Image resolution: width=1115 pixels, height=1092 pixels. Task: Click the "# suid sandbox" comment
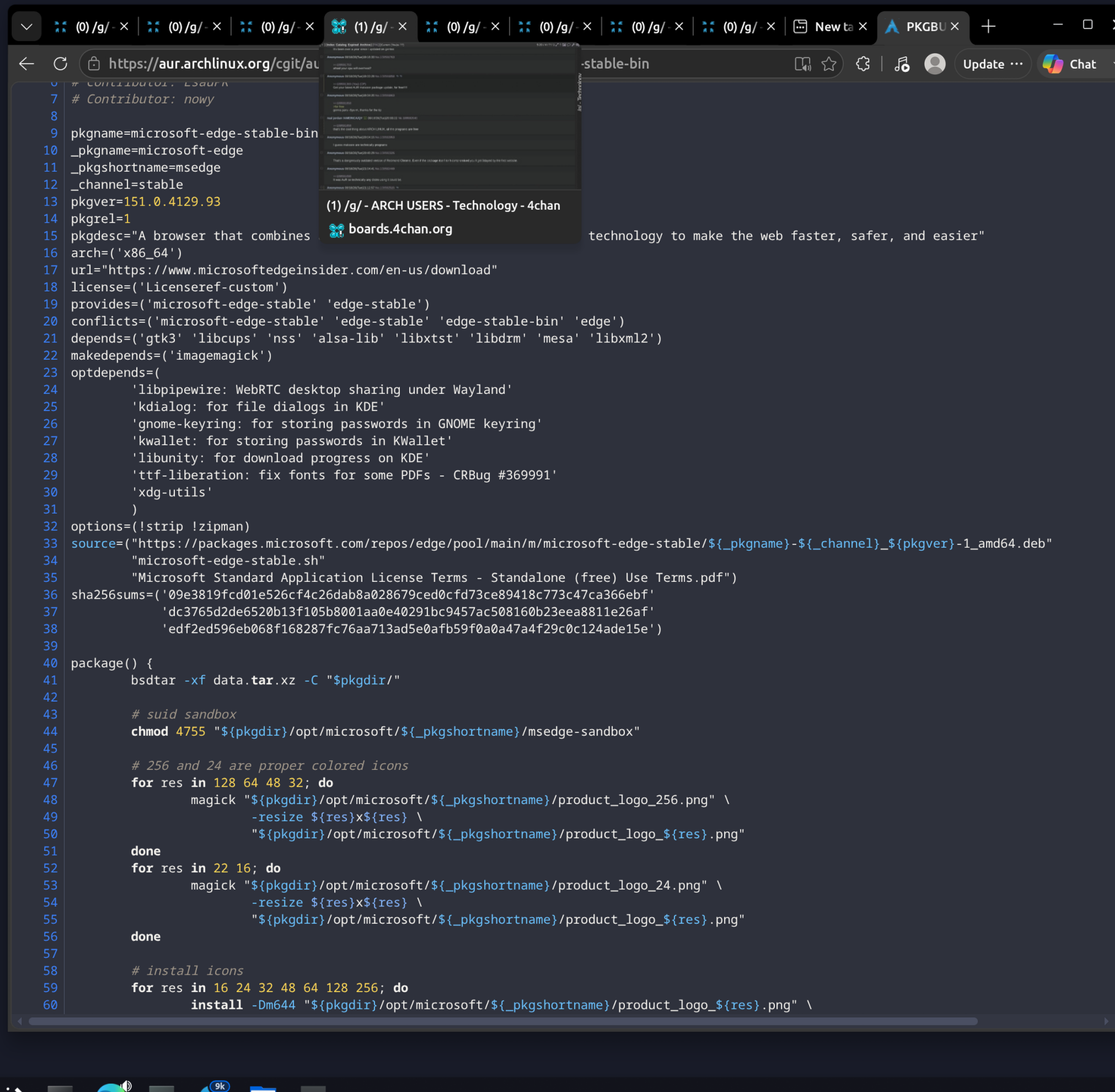pos(184,714)
